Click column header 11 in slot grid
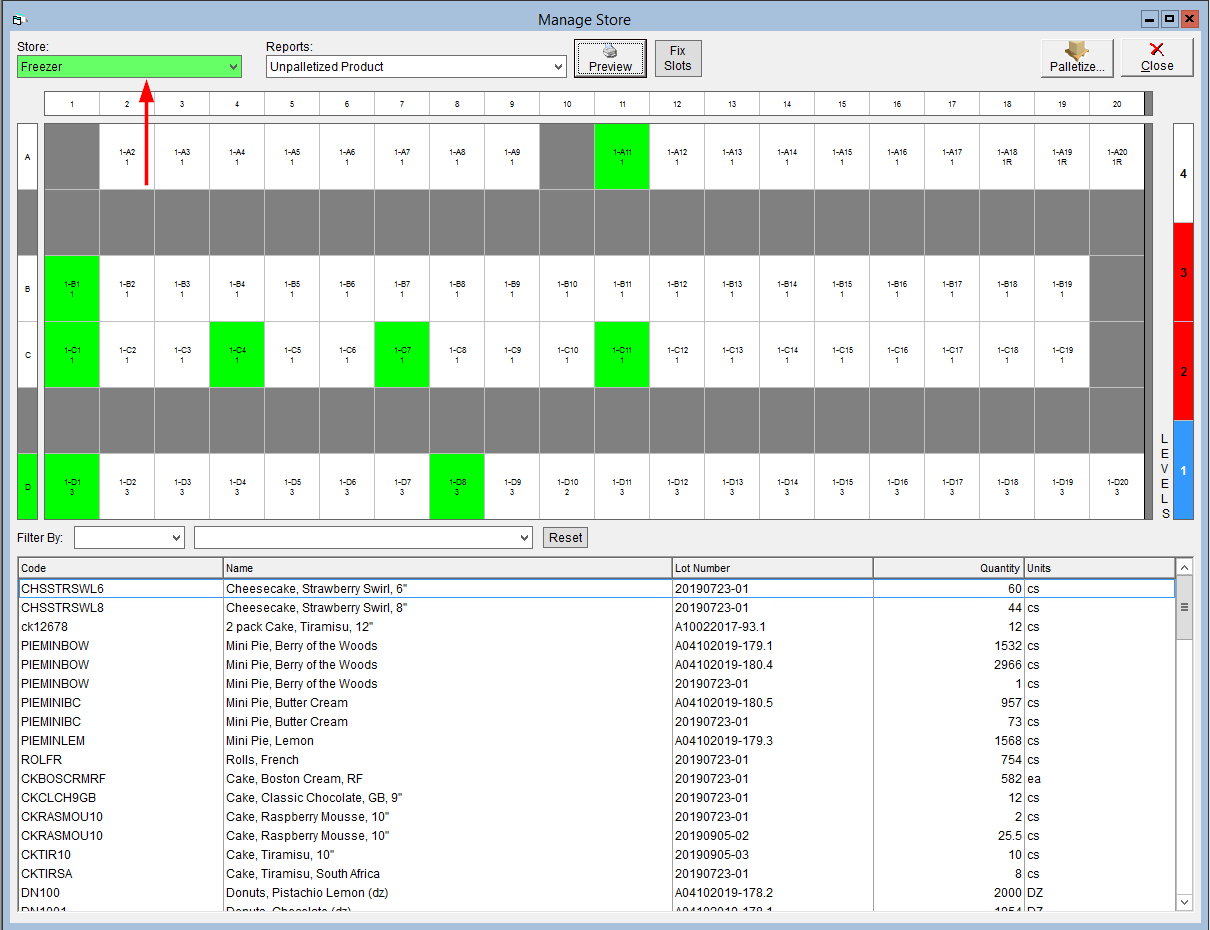 622,104
